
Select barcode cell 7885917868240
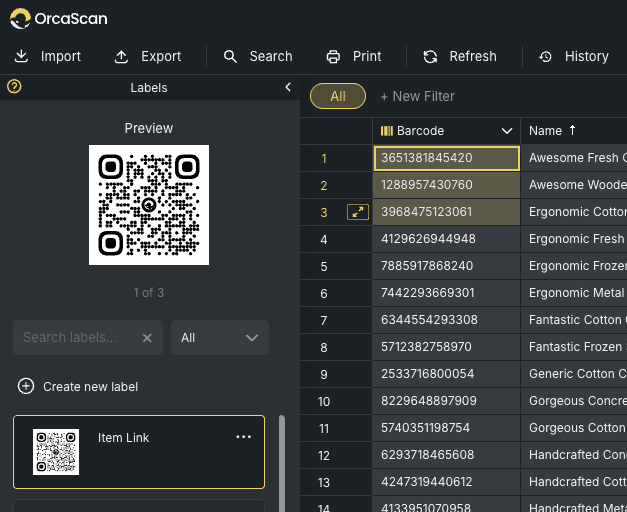pyautogui.click(x=446, y=266)
